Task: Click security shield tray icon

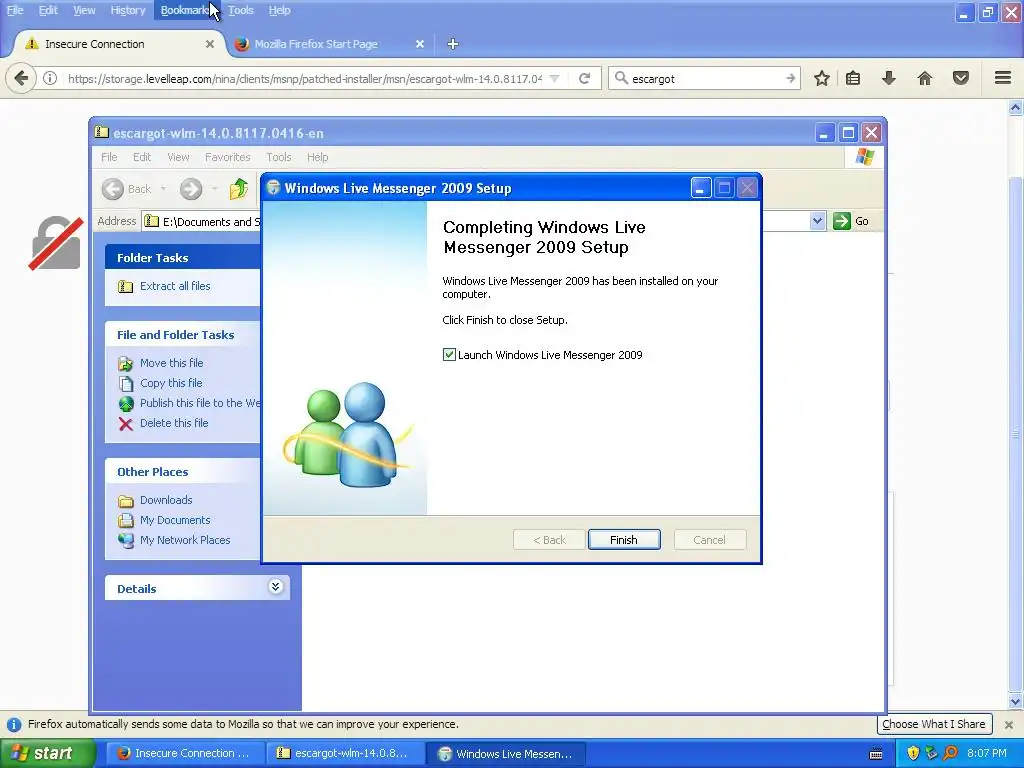Action: (x=913, y=754)
